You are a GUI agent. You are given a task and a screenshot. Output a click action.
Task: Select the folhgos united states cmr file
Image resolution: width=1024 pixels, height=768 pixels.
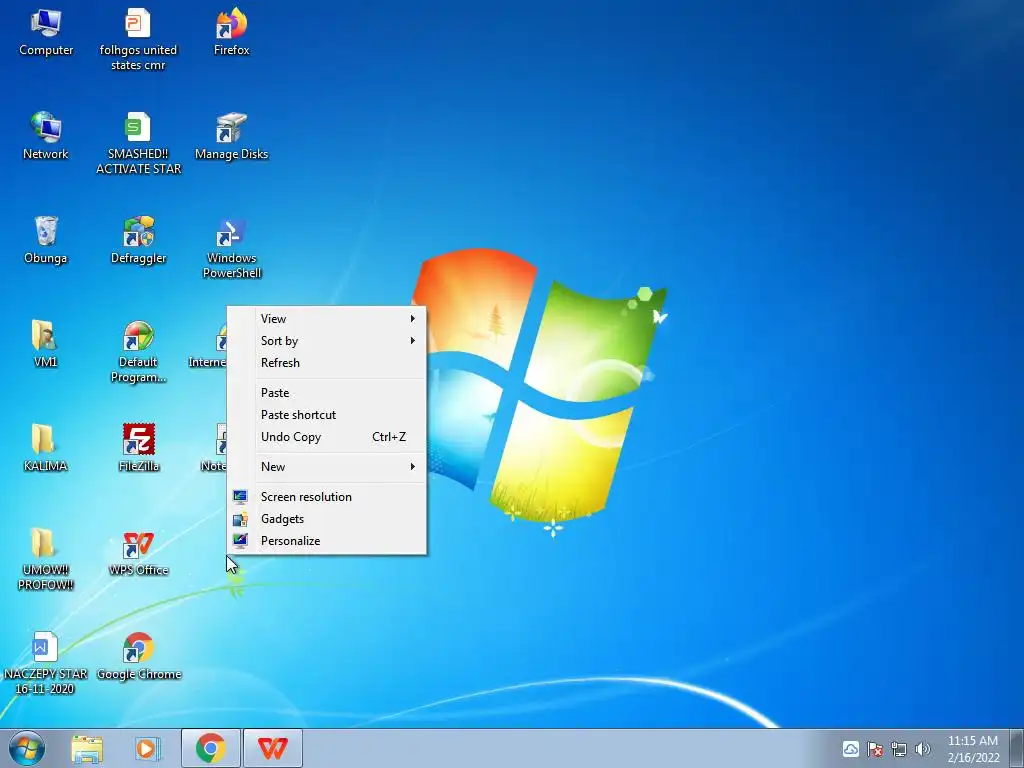point(138,39)
